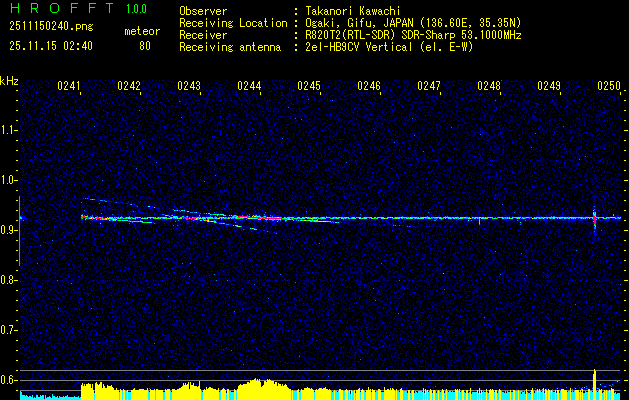Image resolution: width=629 pixels, height=400 pixels.
Task: Click the 0.9 frequency axis label
Action: [x=9, y=230]
